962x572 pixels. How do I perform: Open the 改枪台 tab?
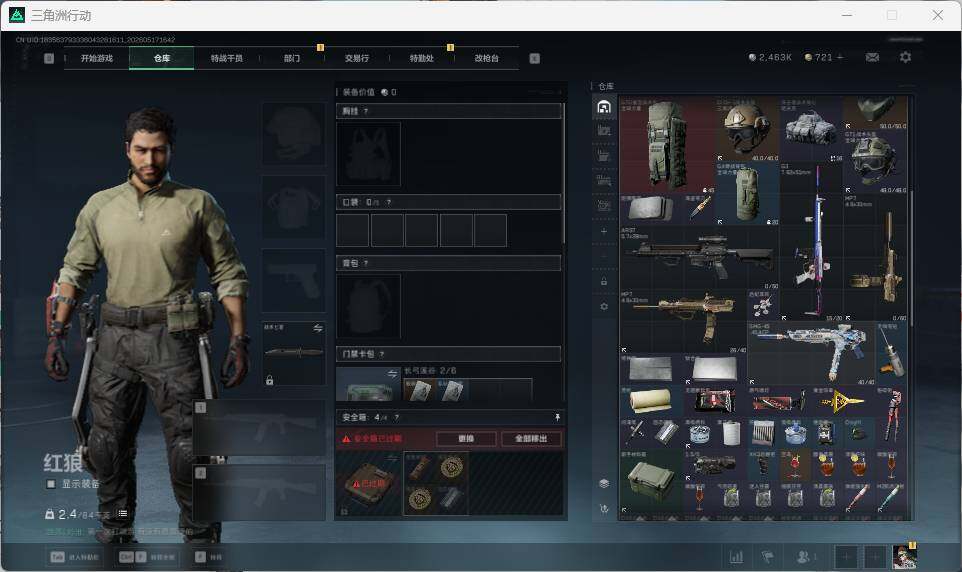pos(487,58)
